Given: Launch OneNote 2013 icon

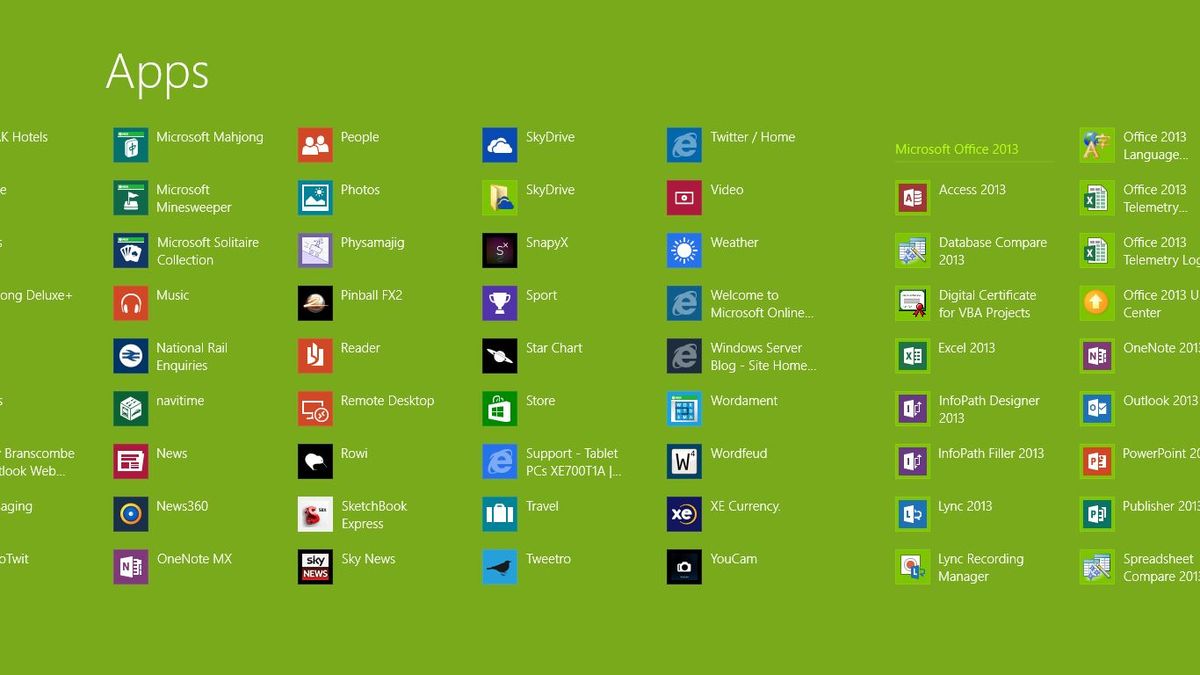Looking at the screenshot, I should tap(1097, 356).
